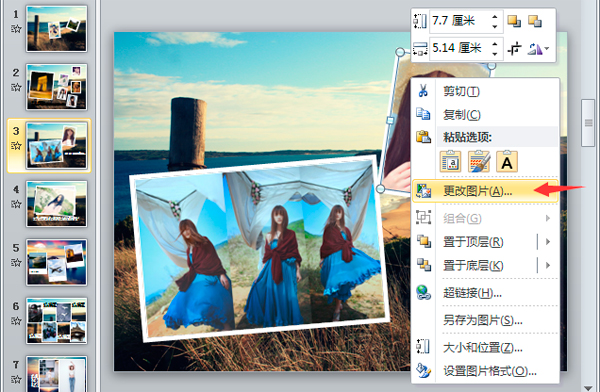Click the animation star under slide 3

(x=16, y=146)
